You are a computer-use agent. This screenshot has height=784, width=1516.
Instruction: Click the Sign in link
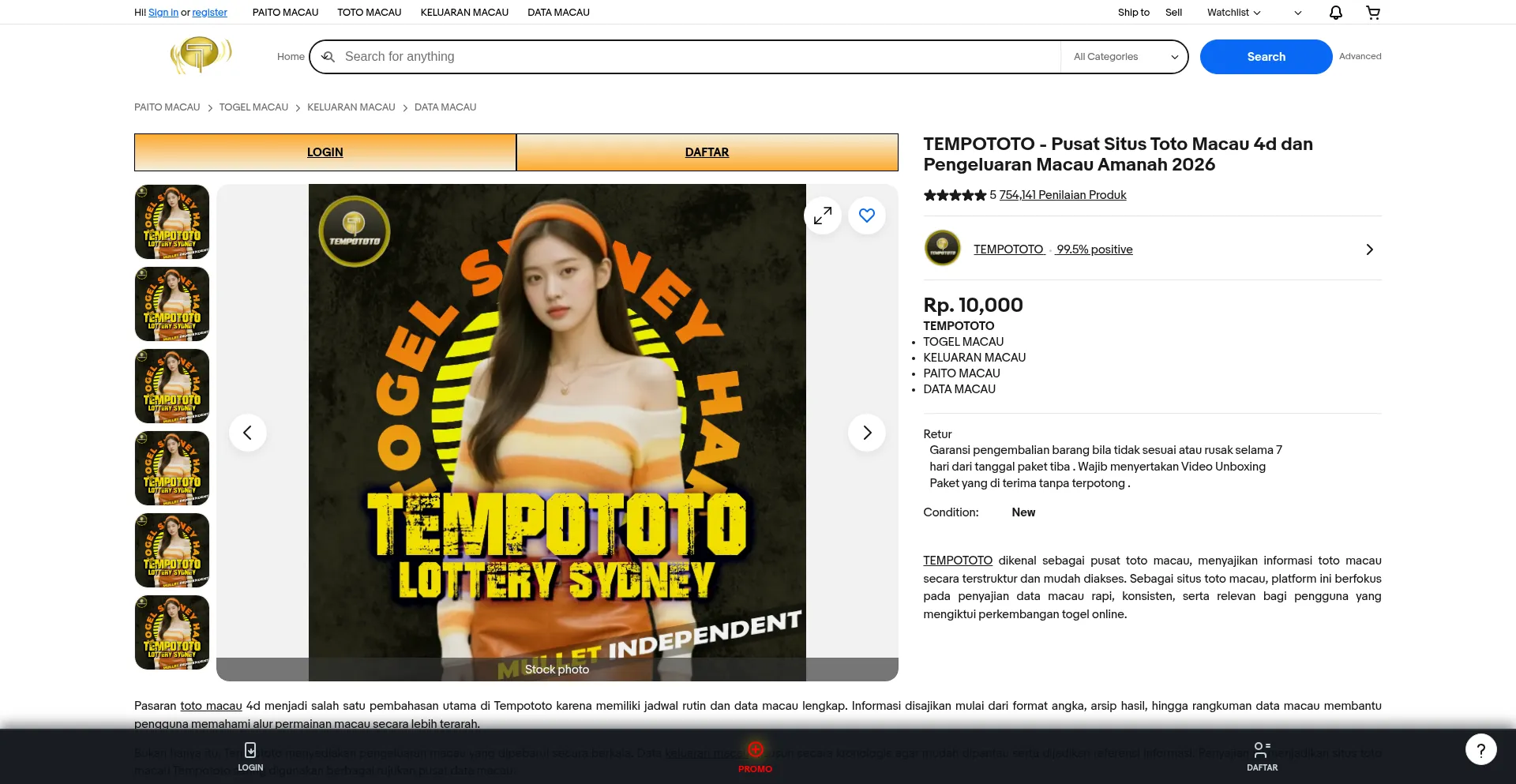163,13
